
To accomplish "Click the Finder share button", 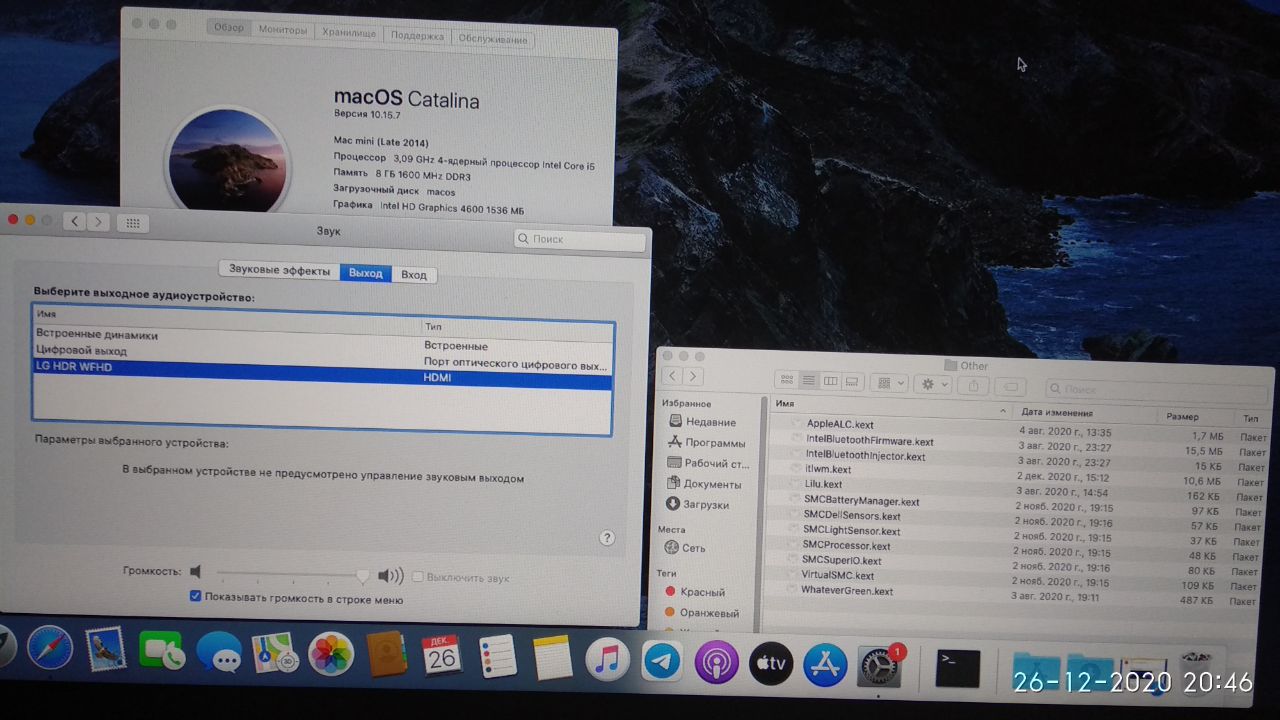I will click(974, 385).
